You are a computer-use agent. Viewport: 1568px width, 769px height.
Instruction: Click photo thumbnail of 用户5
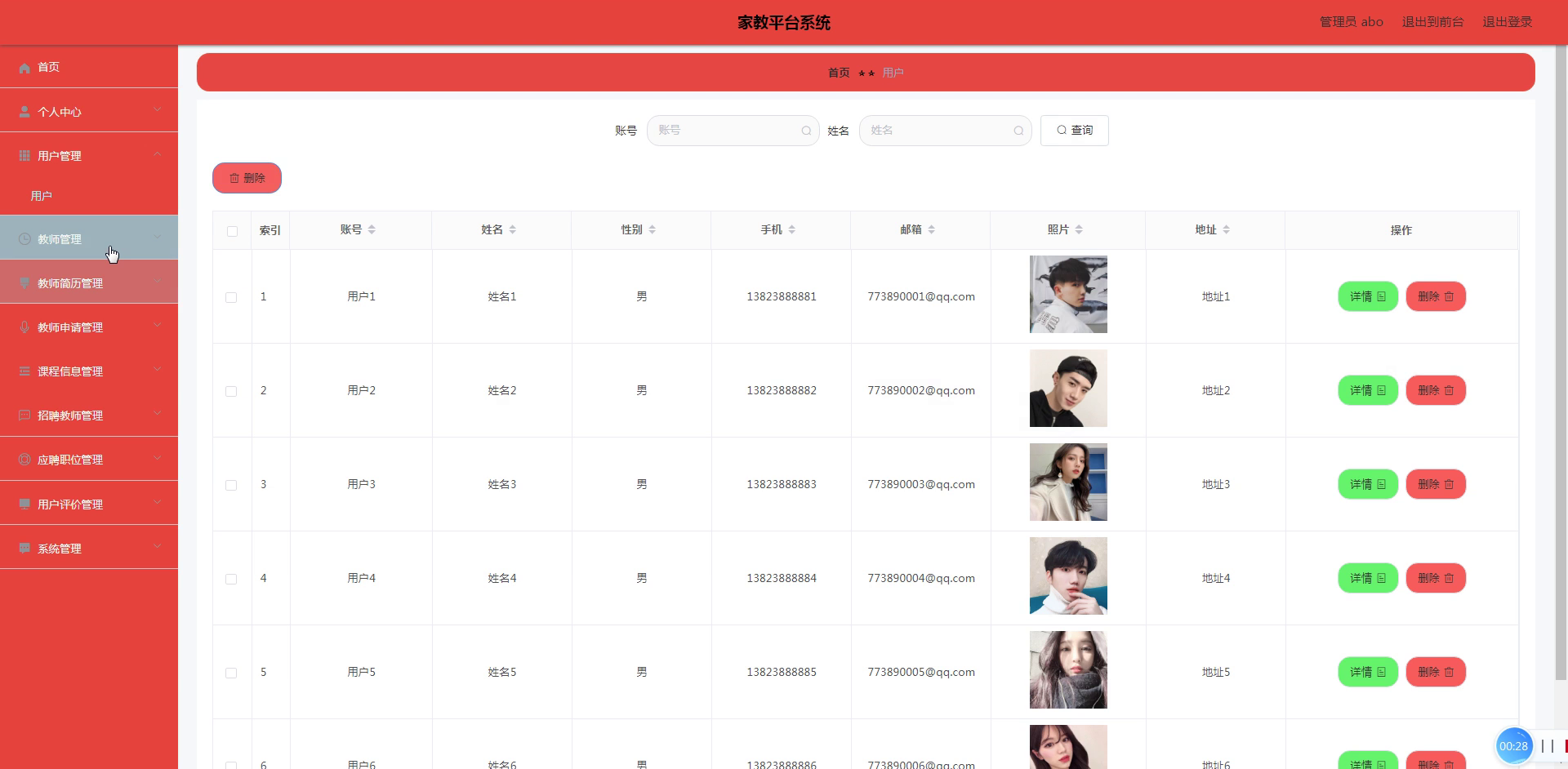(1068, 670)
